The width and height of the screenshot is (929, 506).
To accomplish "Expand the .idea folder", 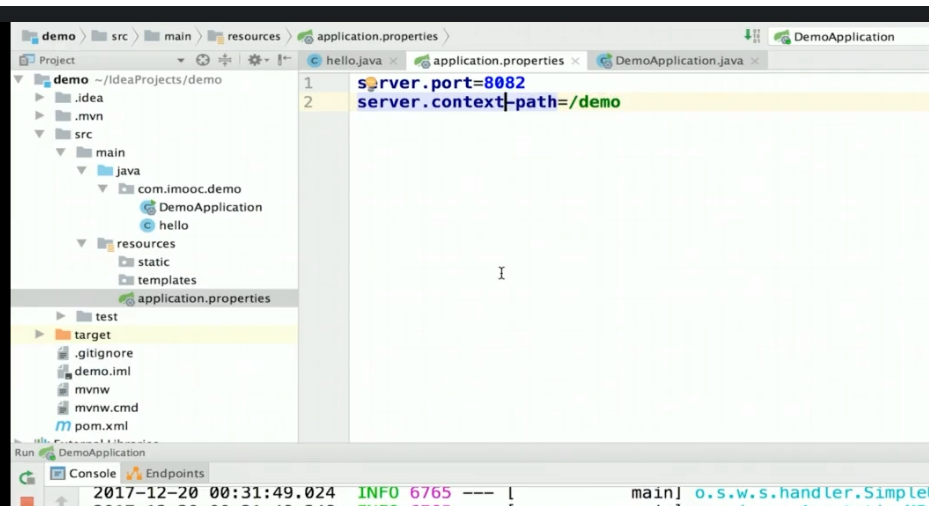I will pyautogui.click(x=39, y=98).
